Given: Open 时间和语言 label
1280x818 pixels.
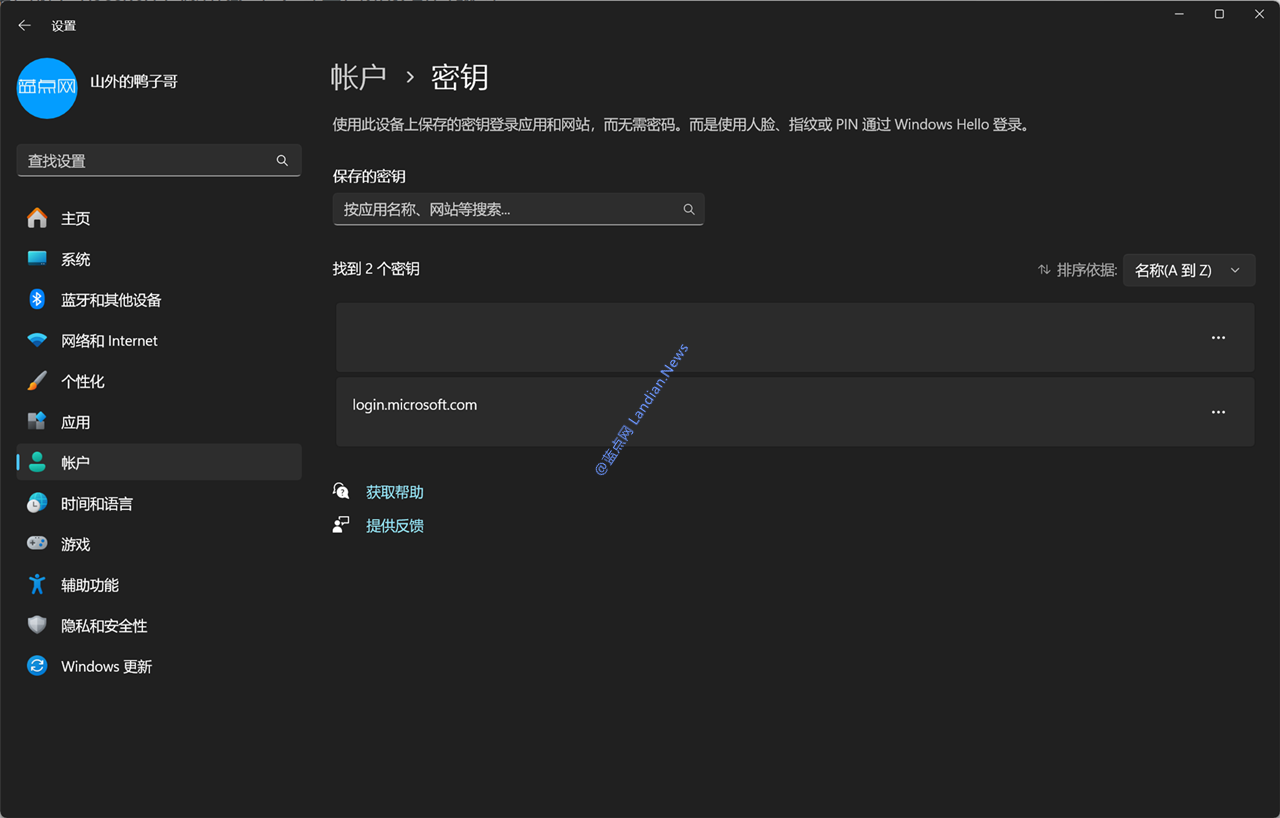Looking at the screenshot, I should click(97, 504).
